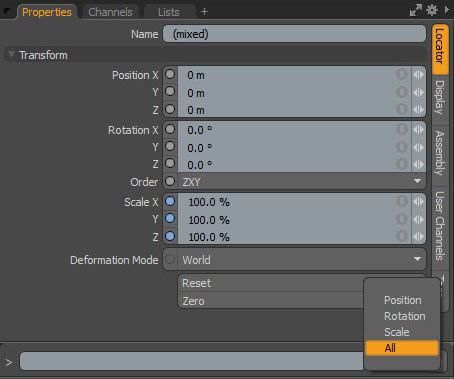
Task: Choose All in the popup menu
Action: (402, 348)
